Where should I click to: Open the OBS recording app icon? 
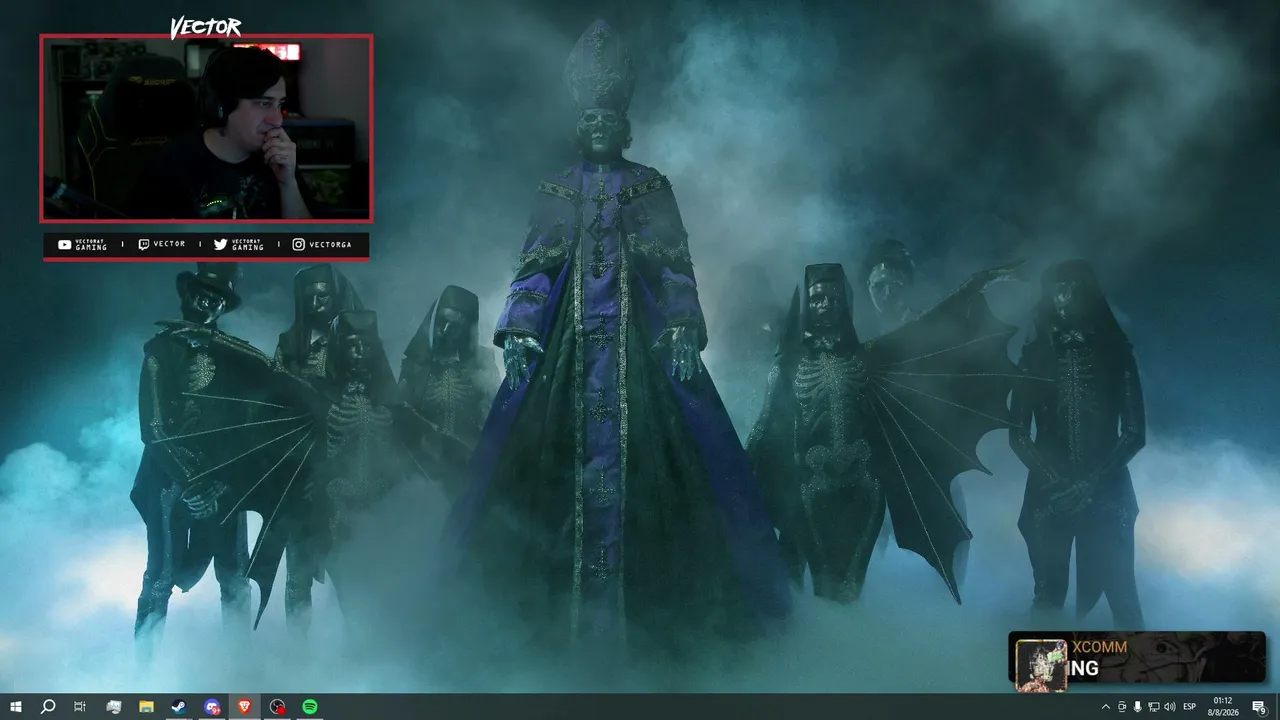(x=278, y=707)
